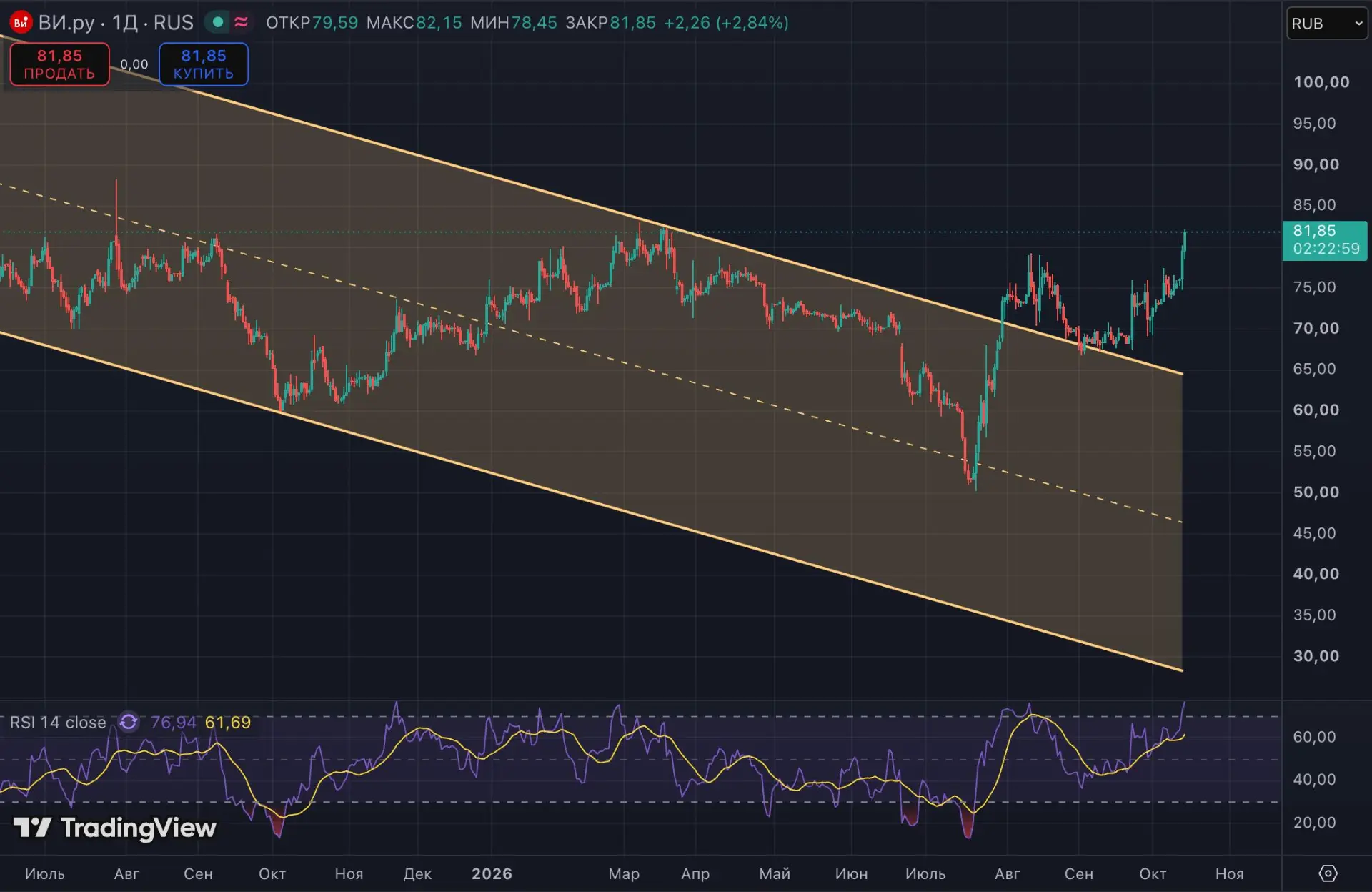Select the lower boundary line of the yellow channel
This screenshot has width=1372, height=892.
(x=593, y=502)
